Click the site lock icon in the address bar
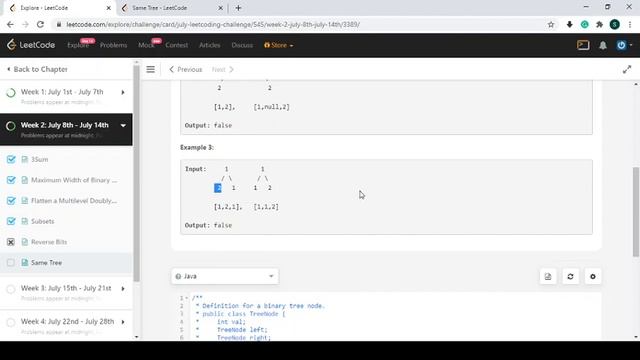 point(59,24)
